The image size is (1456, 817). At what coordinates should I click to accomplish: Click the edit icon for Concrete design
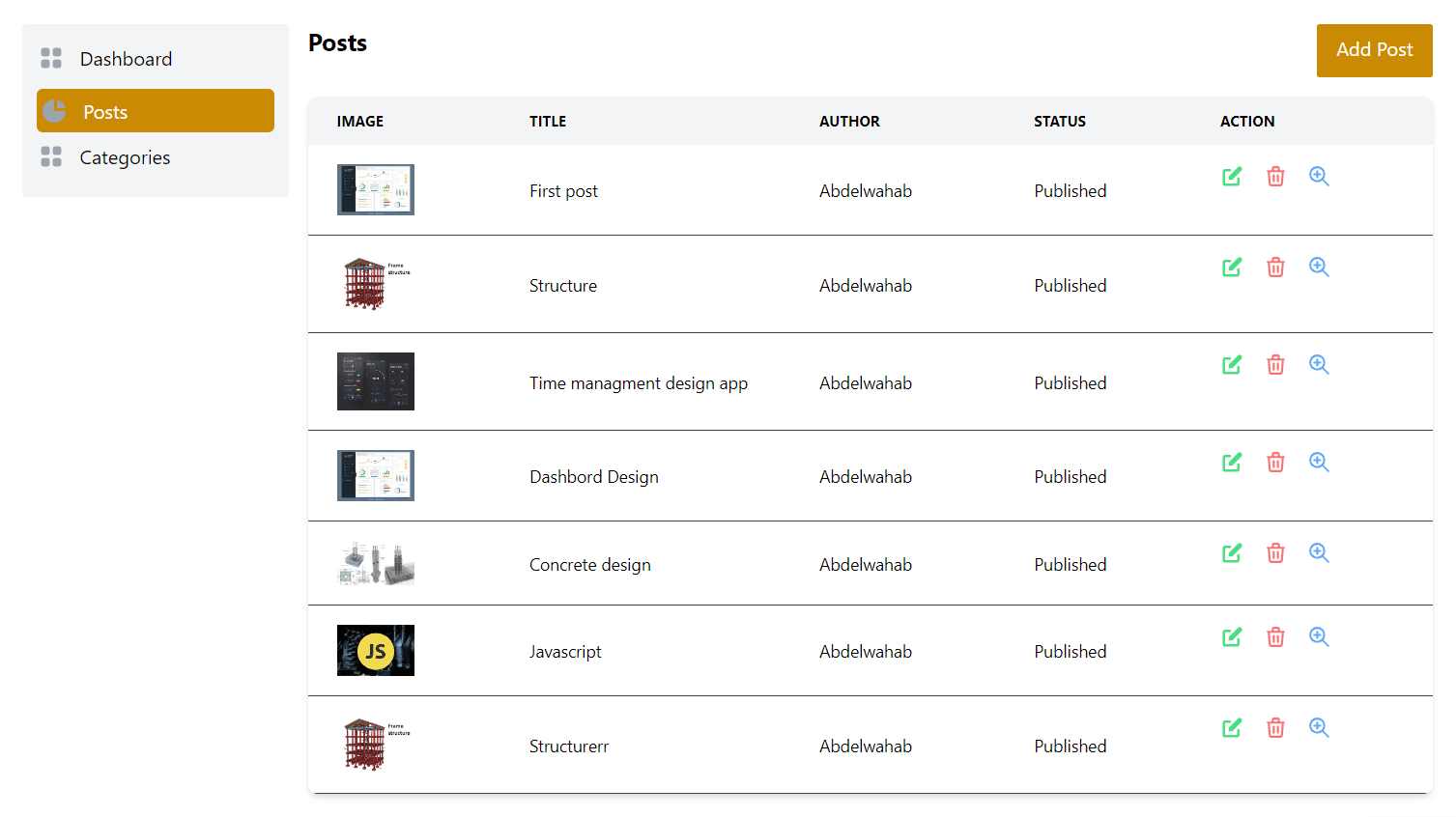(x=1231, y=552)
